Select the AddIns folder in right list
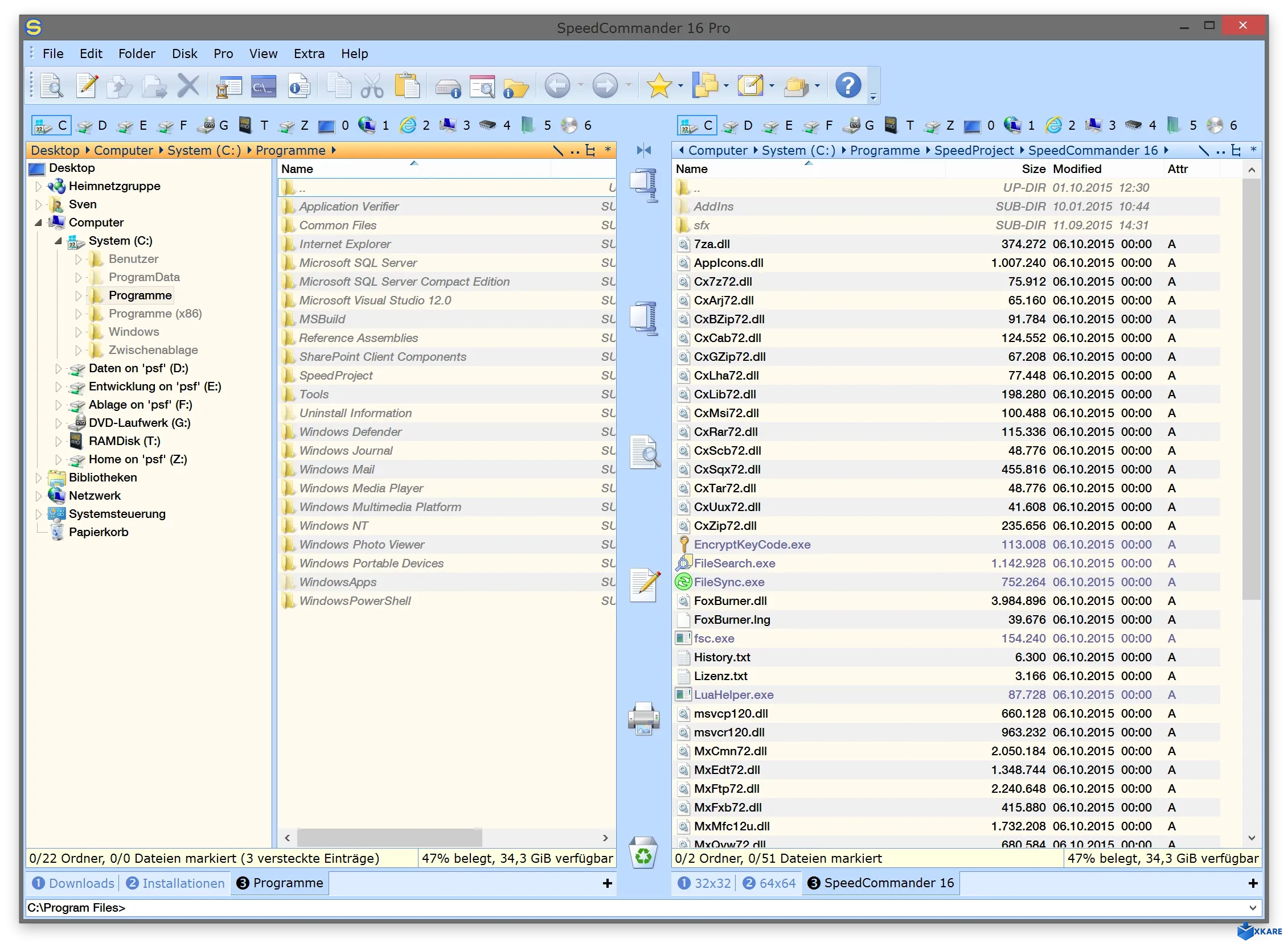Viewport: 1288px width, 947px height. (x=947, y=207)
